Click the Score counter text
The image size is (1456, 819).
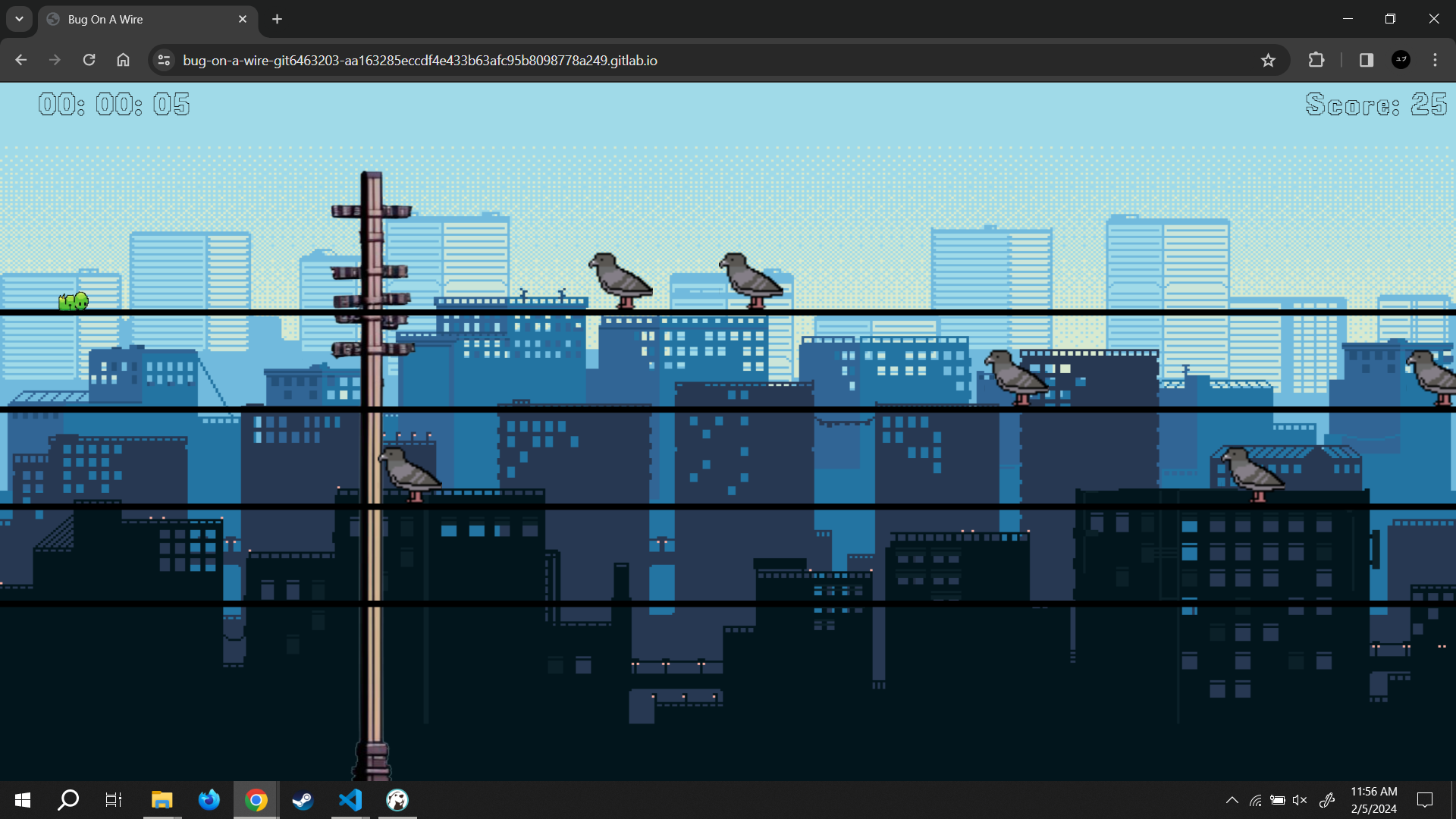click(1376, 104)
